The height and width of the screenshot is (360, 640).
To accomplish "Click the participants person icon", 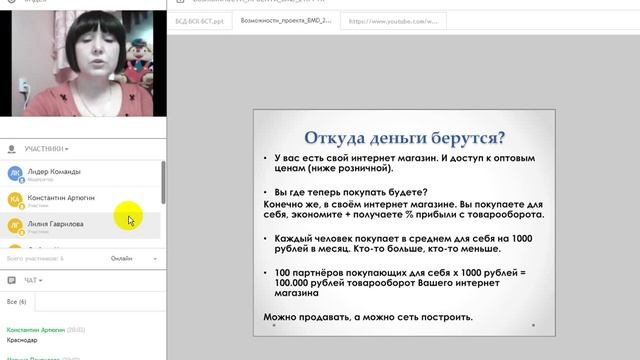I will (11, 149).
